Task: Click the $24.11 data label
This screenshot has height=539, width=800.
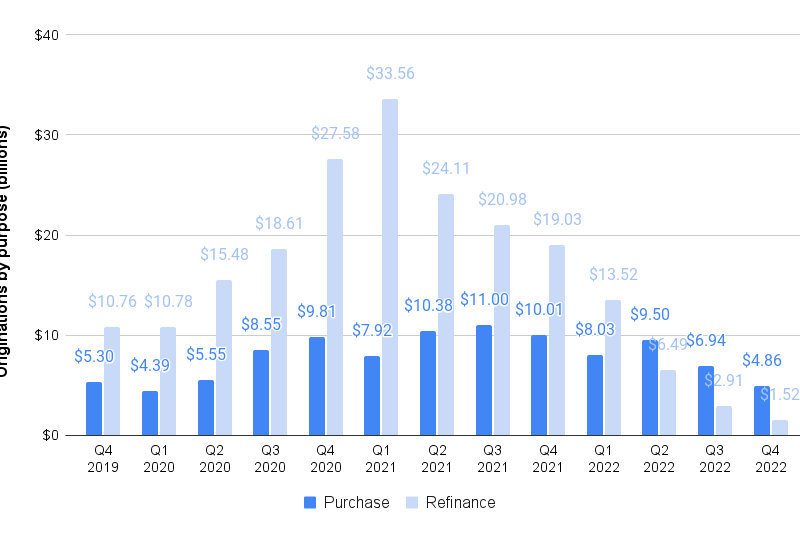Action: [445, 168]
